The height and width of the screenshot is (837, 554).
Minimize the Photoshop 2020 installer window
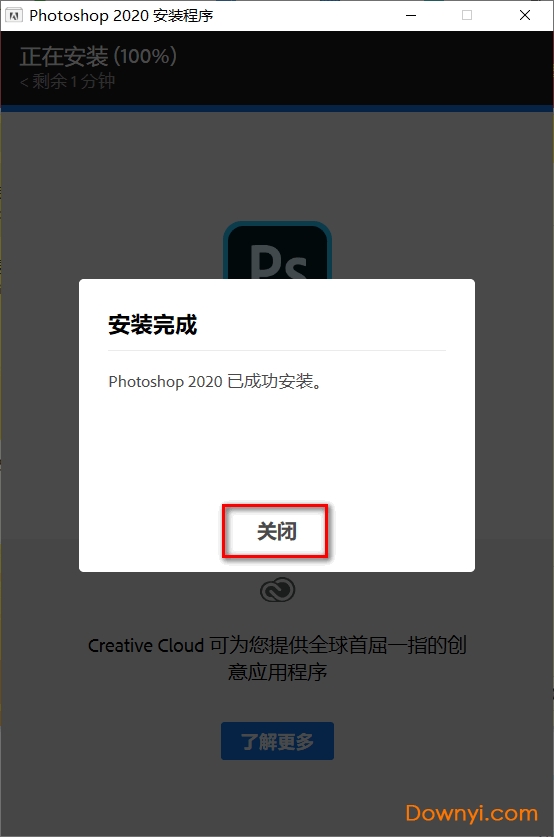click(x=411, y=15)
